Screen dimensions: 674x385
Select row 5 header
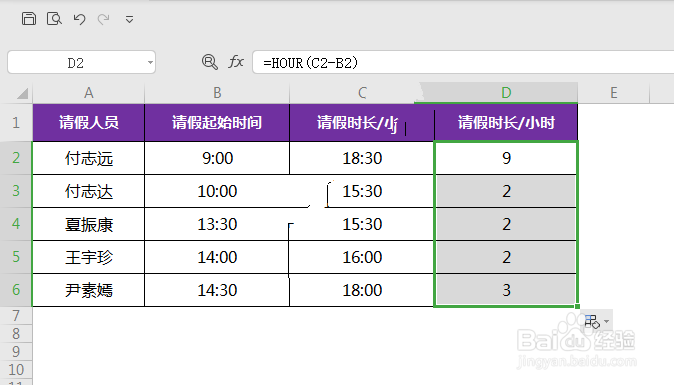pyautogui.click(x=16, y=257)
